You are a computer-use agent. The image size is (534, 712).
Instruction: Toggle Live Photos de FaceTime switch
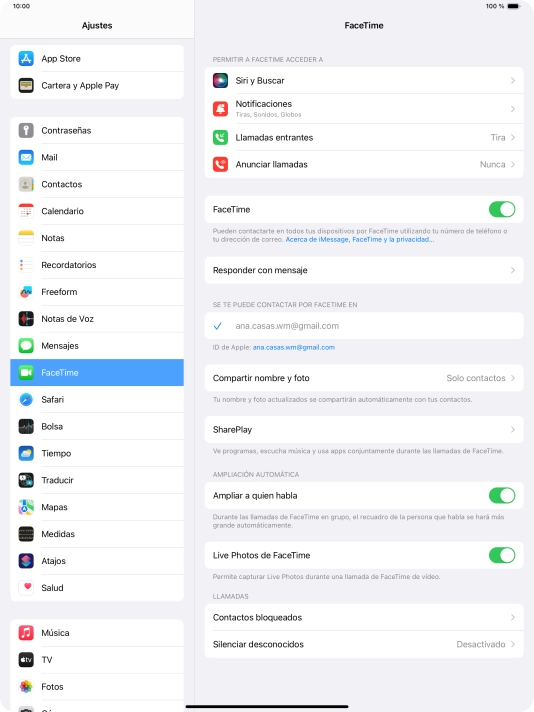tap(502, 555)
